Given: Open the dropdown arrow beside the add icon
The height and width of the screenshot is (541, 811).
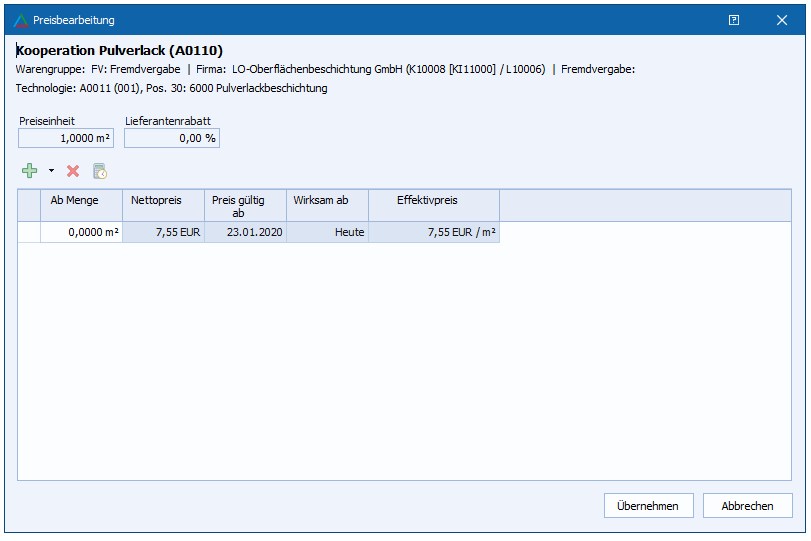Looking at the screenshot, I should click(51, 171).
